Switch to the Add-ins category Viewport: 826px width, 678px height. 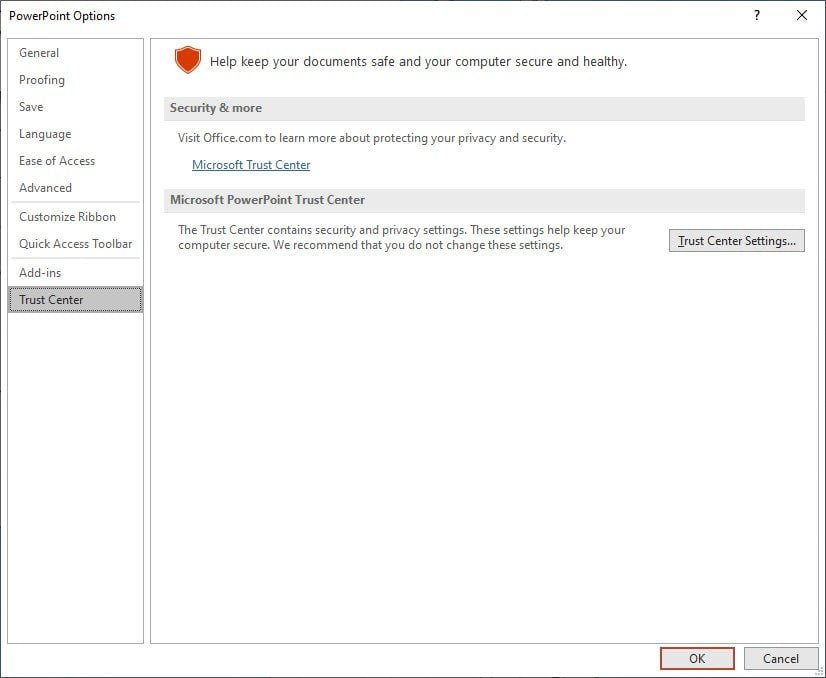tap(40, 273)
